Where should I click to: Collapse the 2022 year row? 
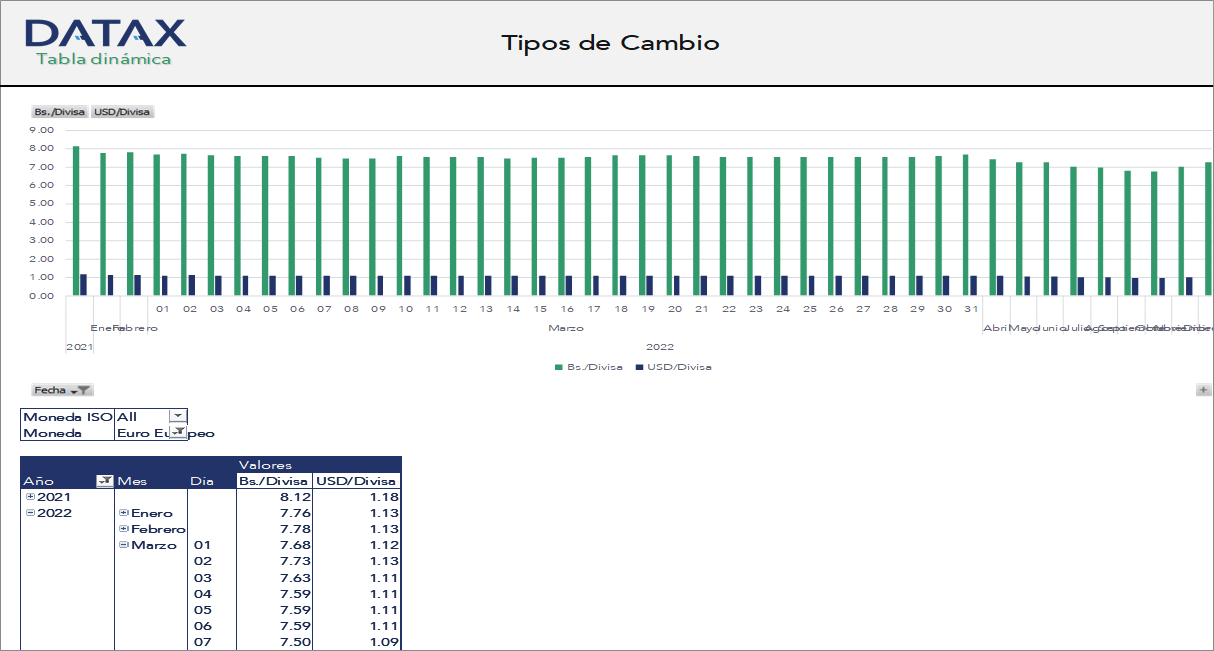click(x=30, y=512)
